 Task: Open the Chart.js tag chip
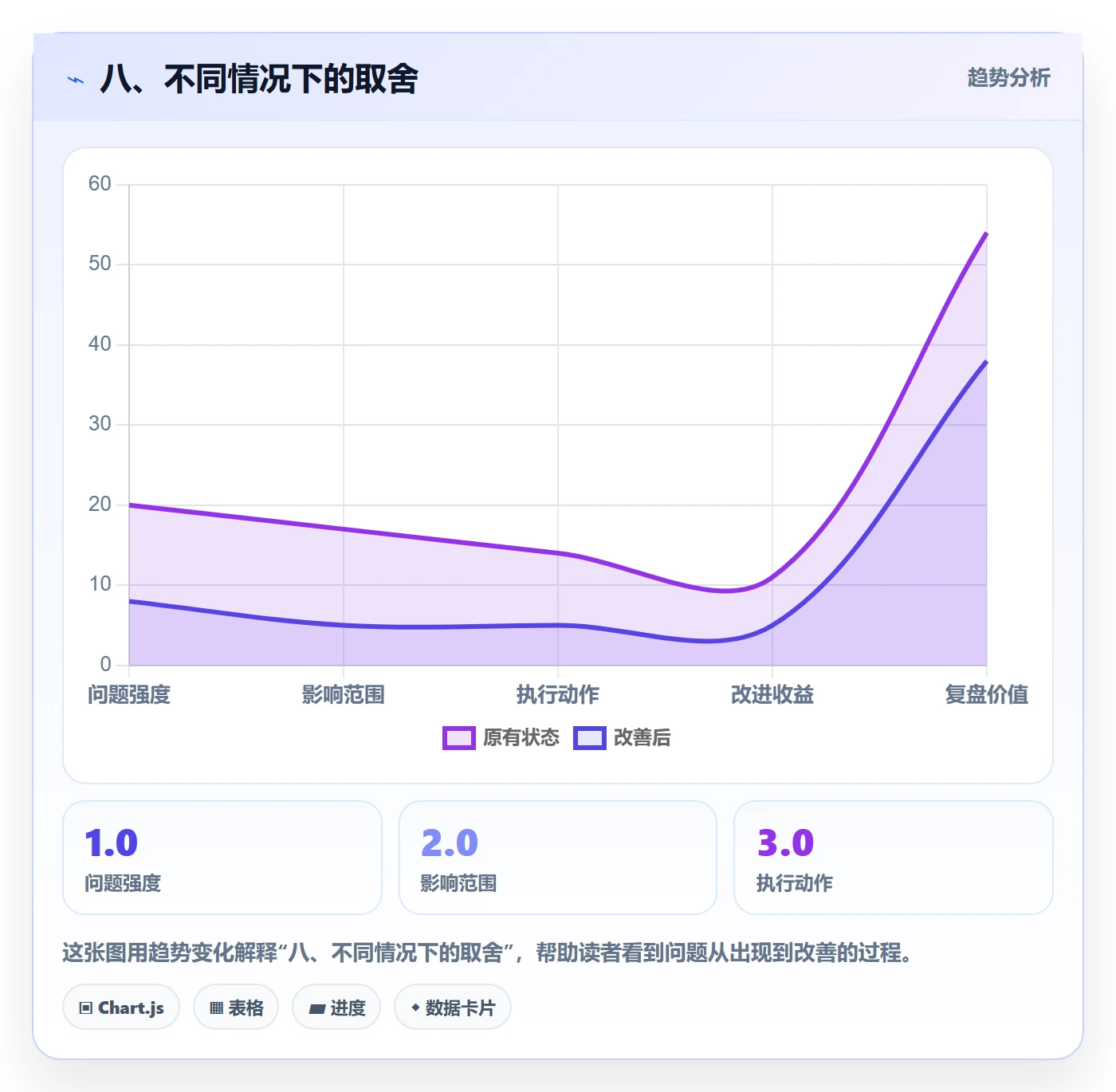tap(121, 1008)
